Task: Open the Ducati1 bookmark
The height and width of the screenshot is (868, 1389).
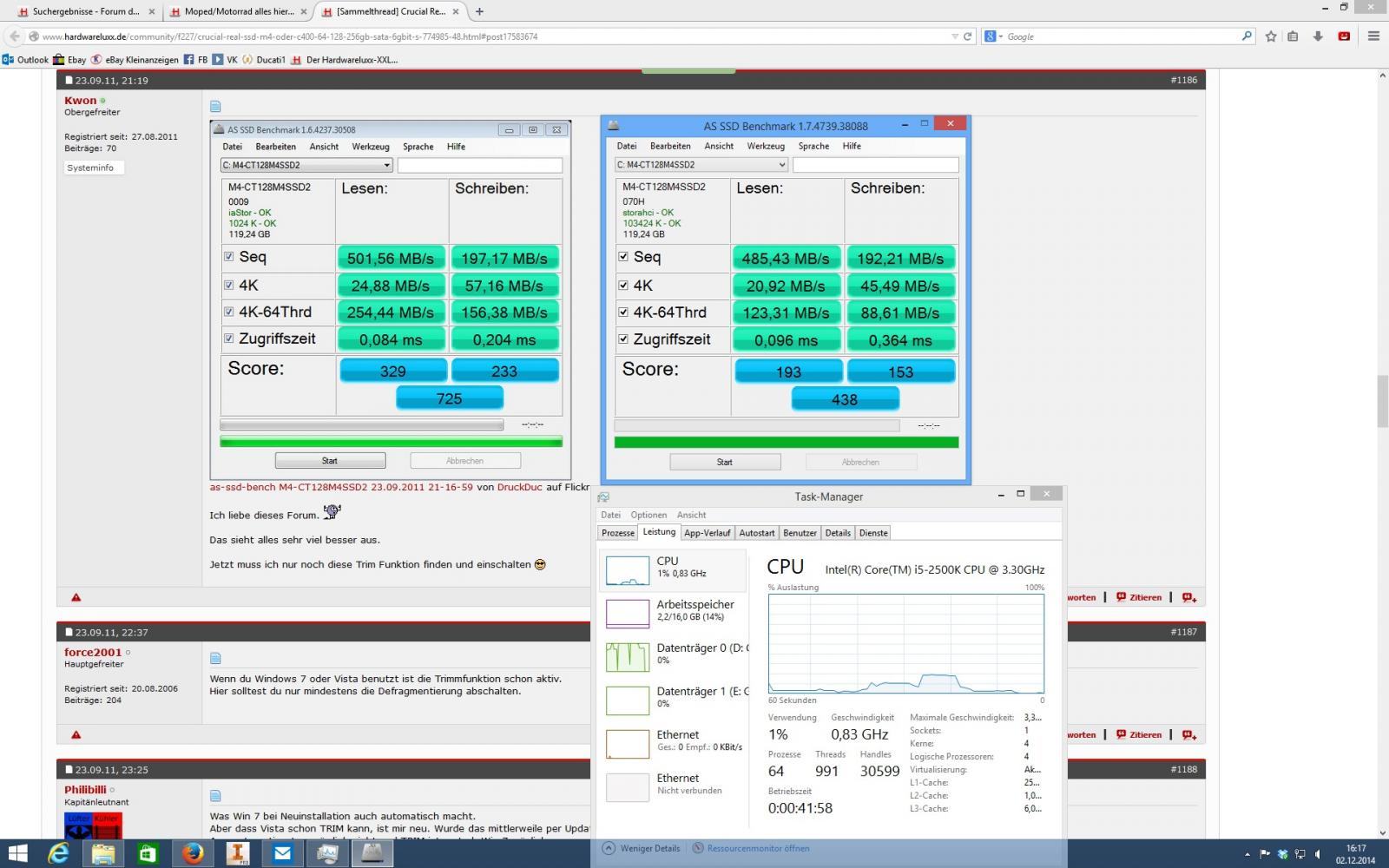Action: 264,60
